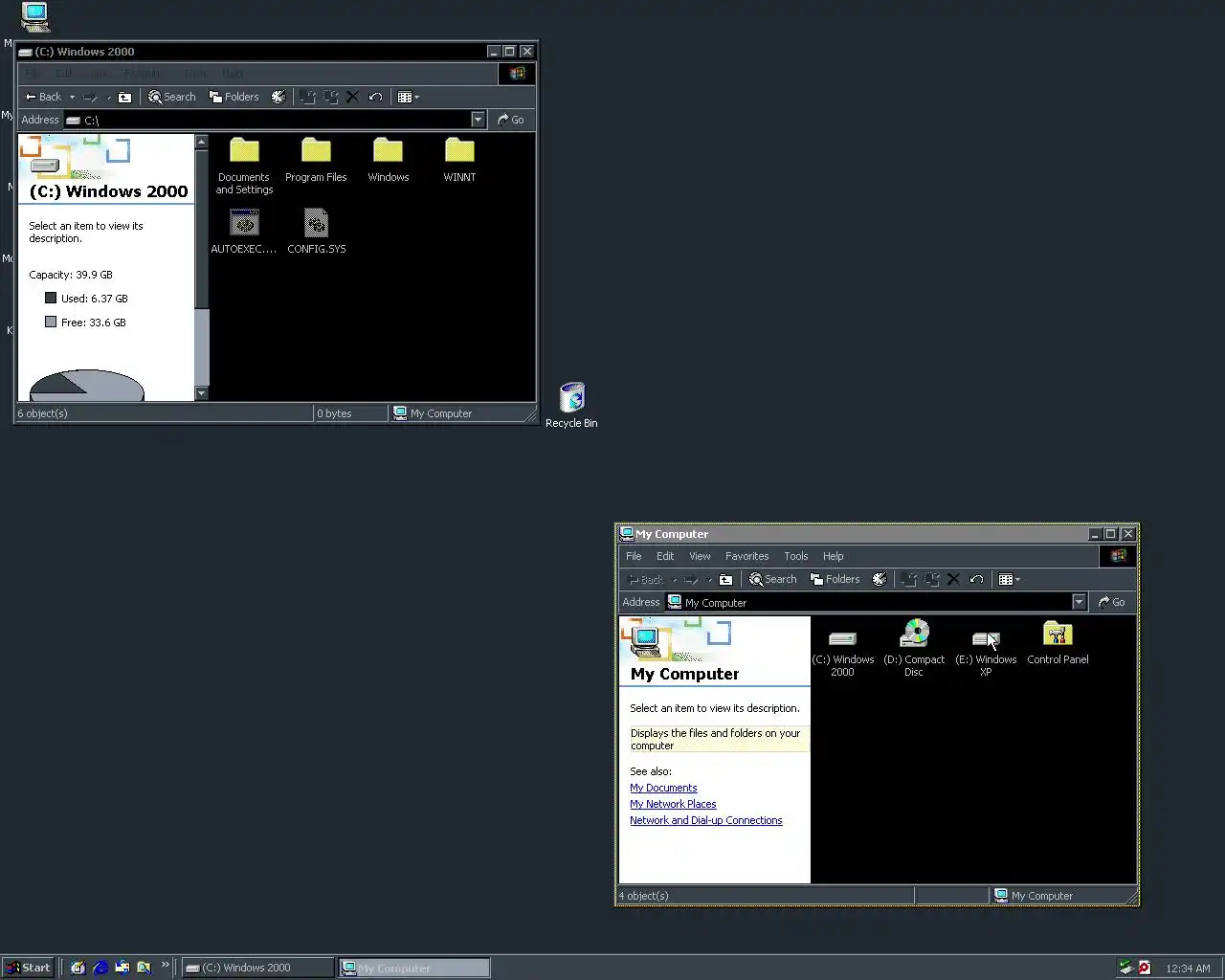Expand Quick Launch overflow chevron
This screenshot has height=980, width=1225.
pos(165,964)
